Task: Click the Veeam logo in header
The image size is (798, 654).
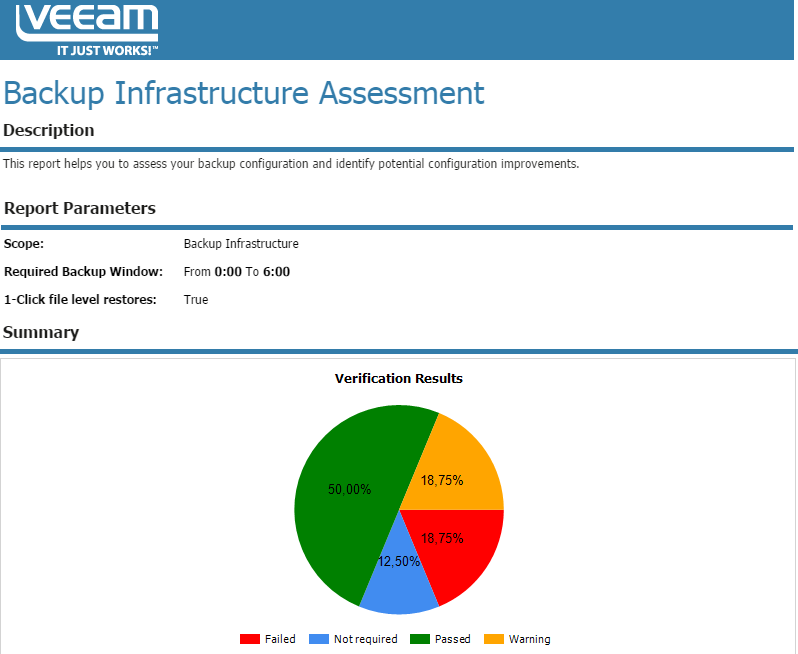Action: [x=87, y=30]
